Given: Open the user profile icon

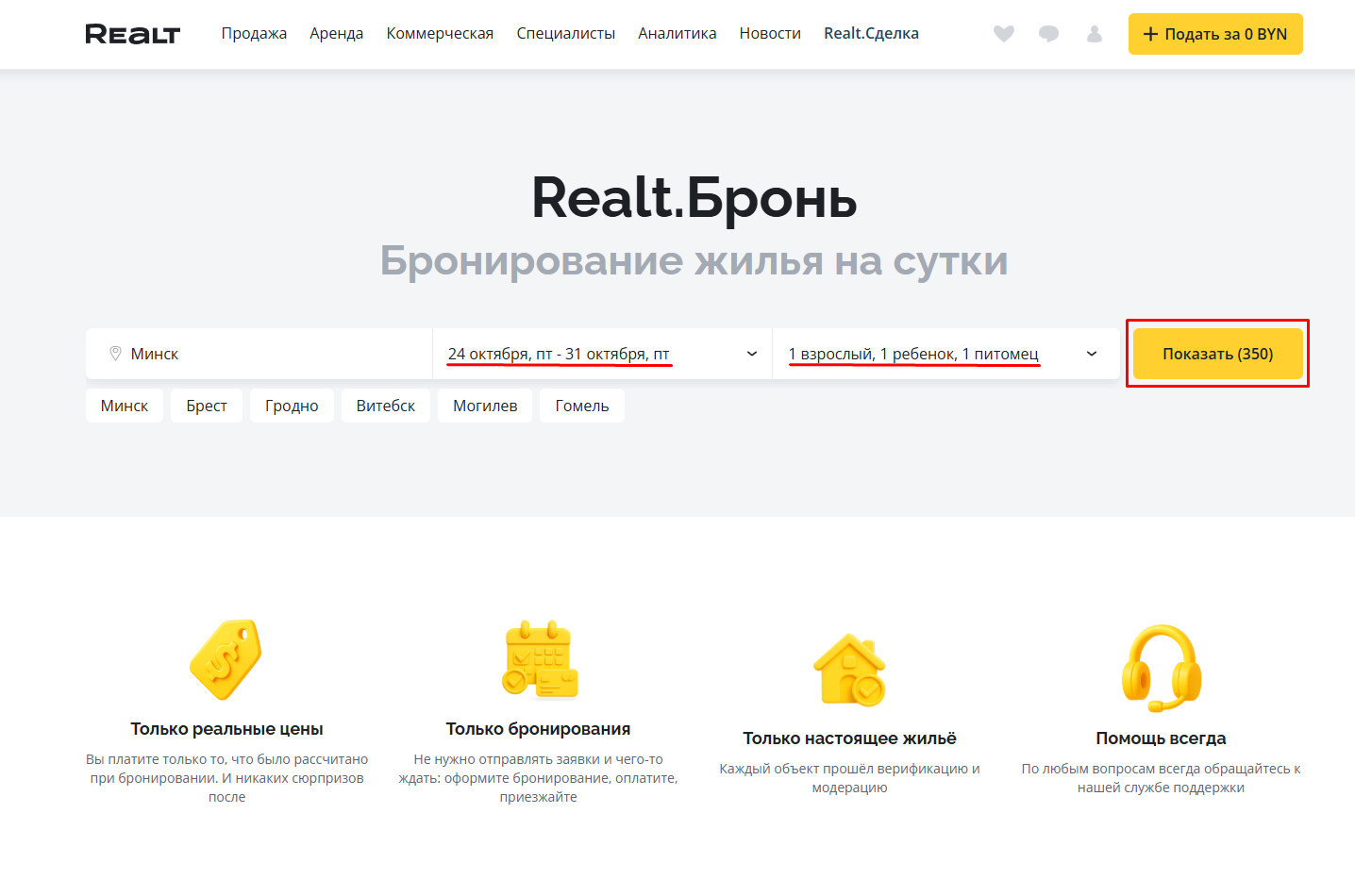Looking at the screenshot, I should pos(1095,34).
